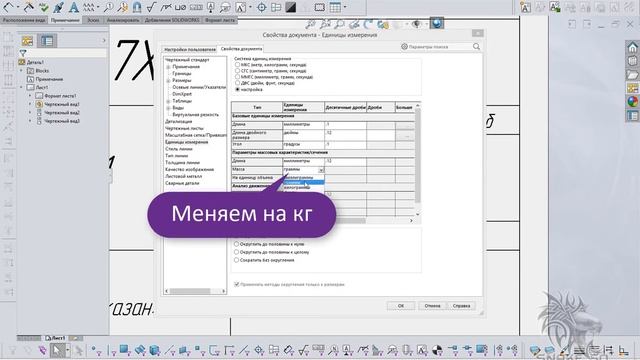Expand the Примечания node in options tree
The height and width of the screenshot is (360, 640).
coord(168,67)
